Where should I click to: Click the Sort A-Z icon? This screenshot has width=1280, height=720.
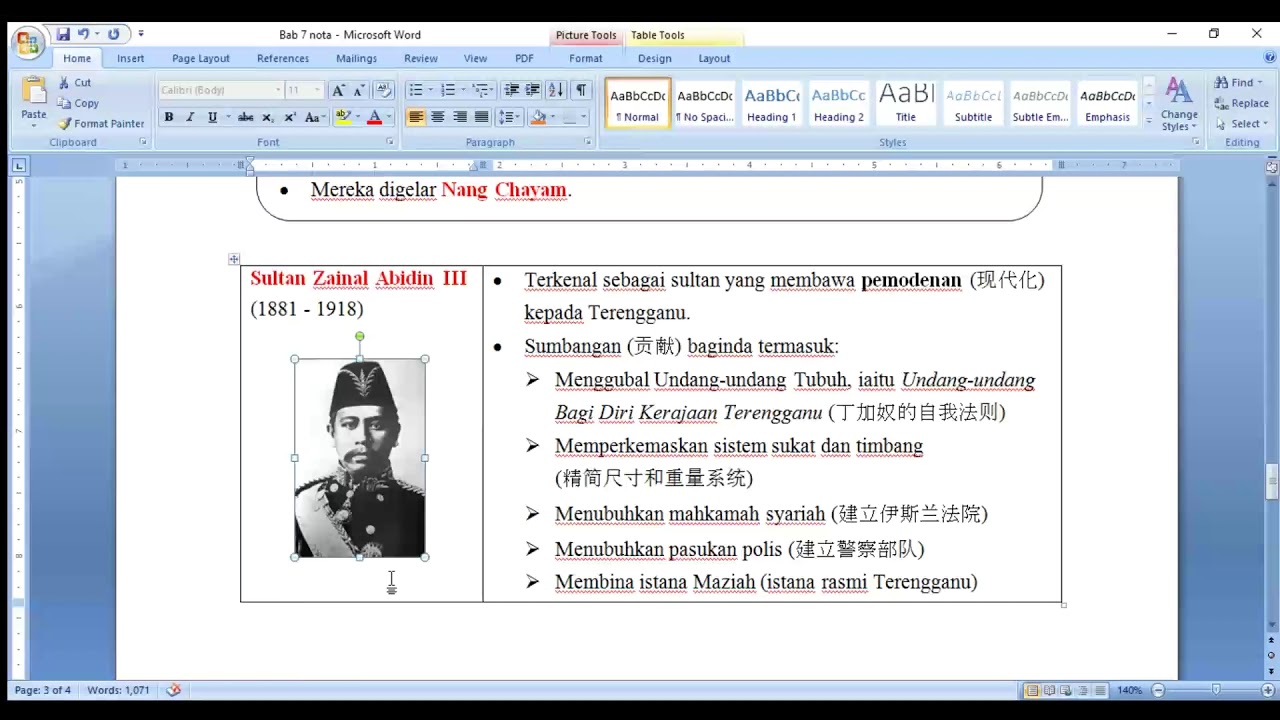pyautogui.click(x=557, y=90)
